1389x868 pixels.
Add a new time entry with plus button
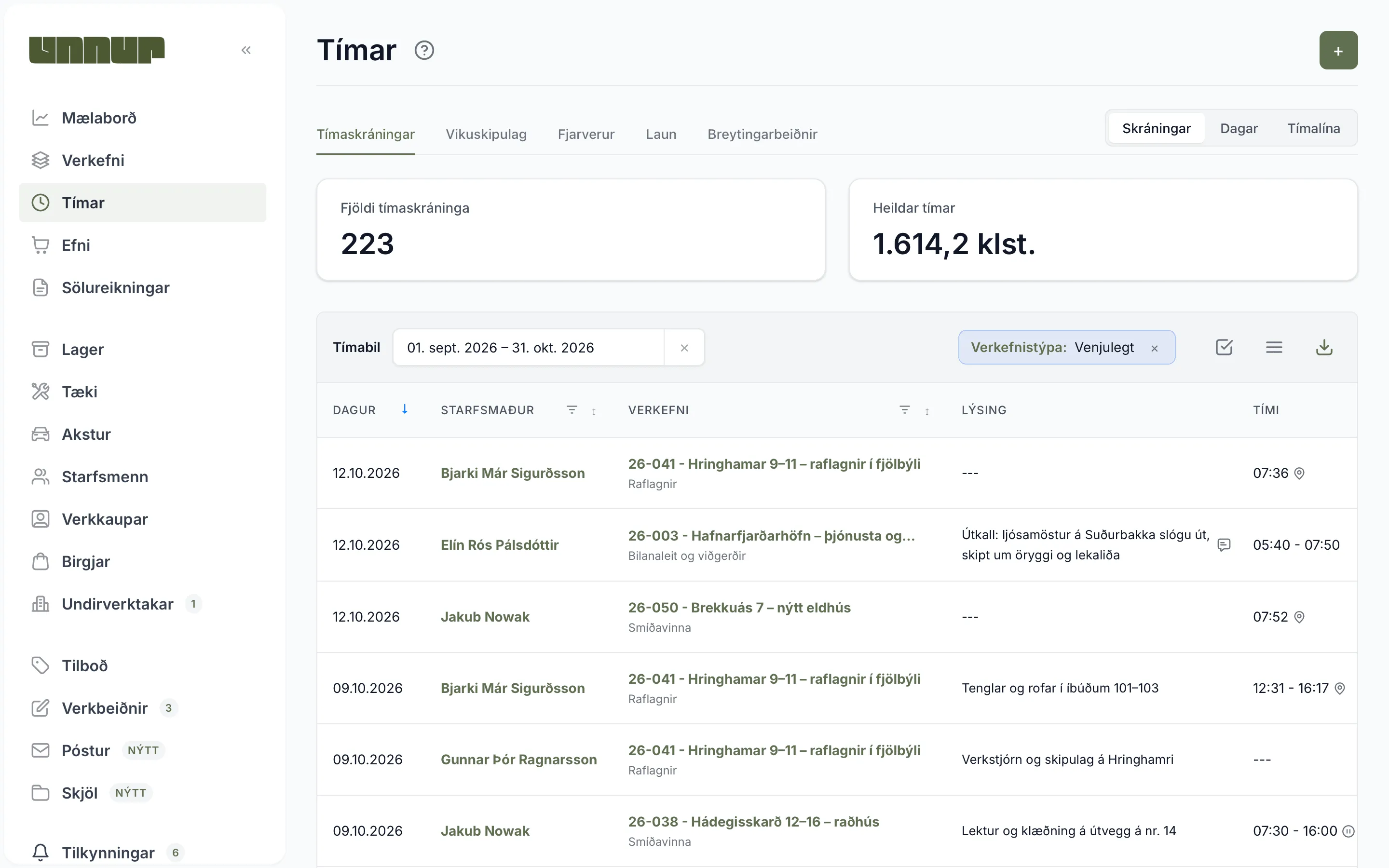[x=1338, y=51]
